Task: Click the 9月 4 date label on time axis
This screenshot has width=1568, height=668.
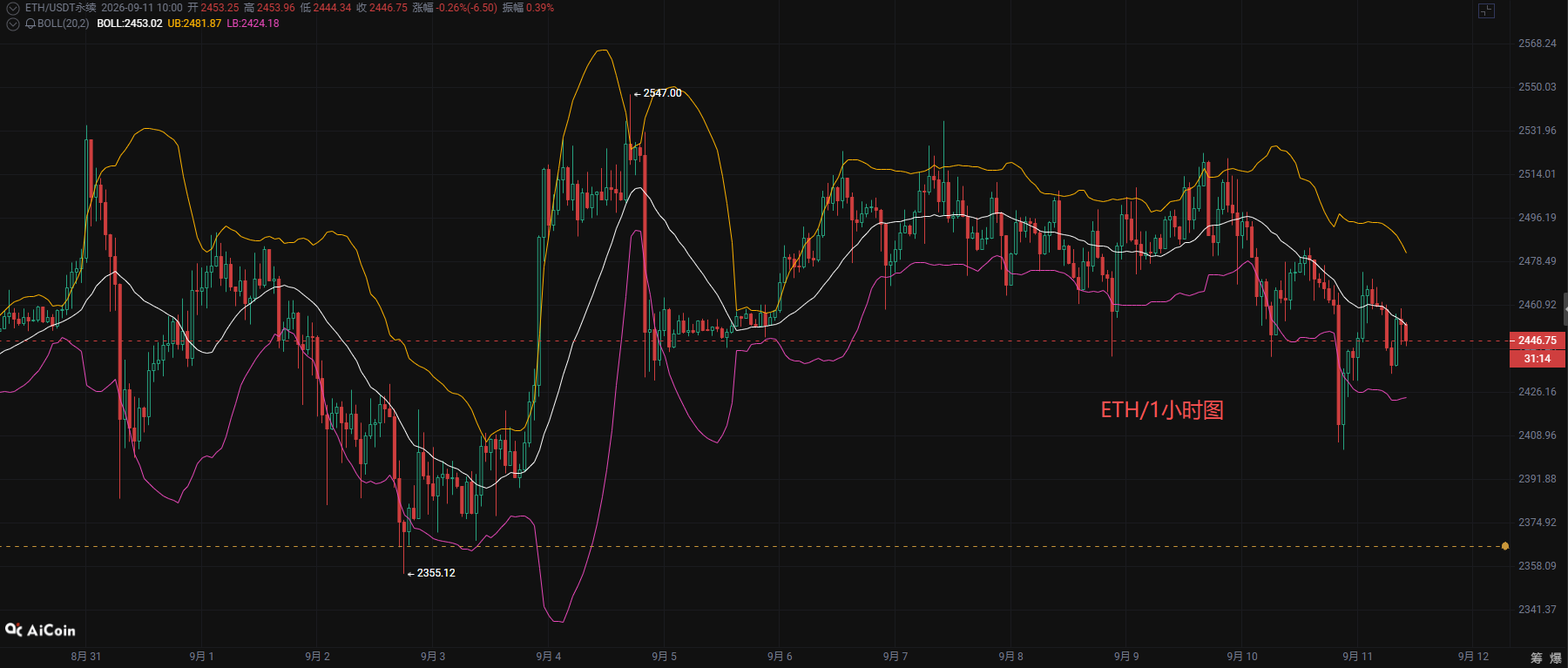Action: point(549,657)
